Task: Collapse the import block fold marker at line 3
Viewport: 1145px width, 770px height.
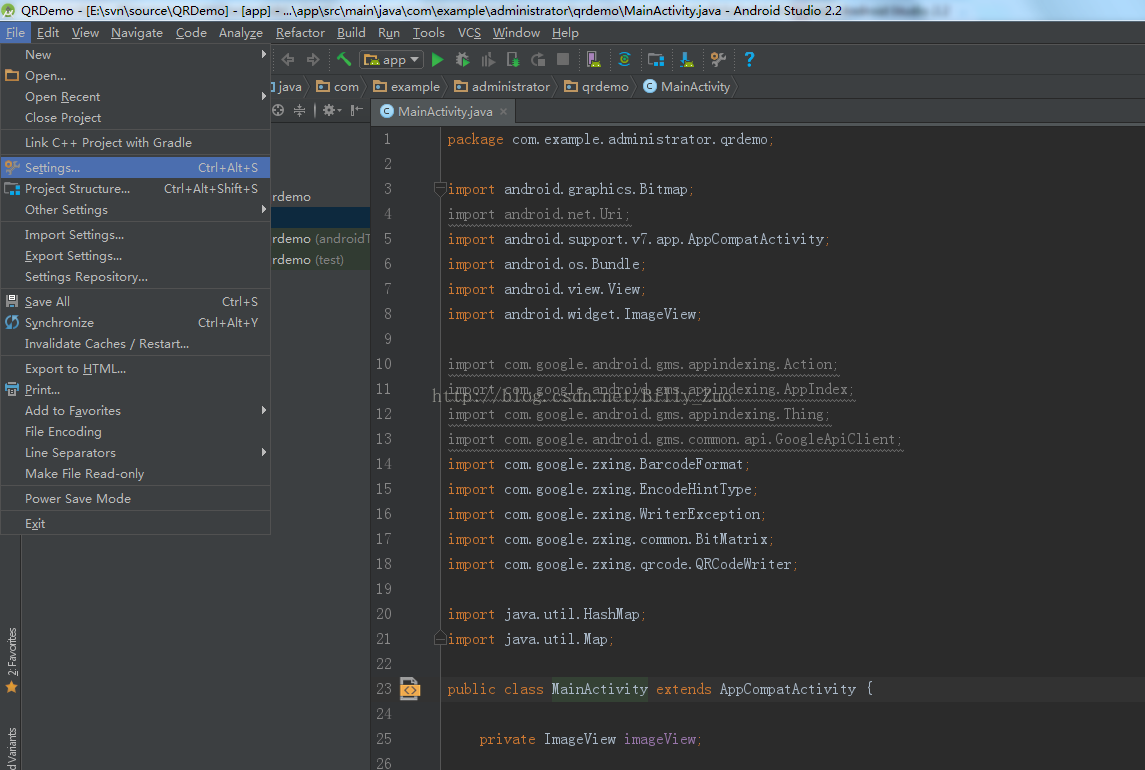Action: click(440, 188)
